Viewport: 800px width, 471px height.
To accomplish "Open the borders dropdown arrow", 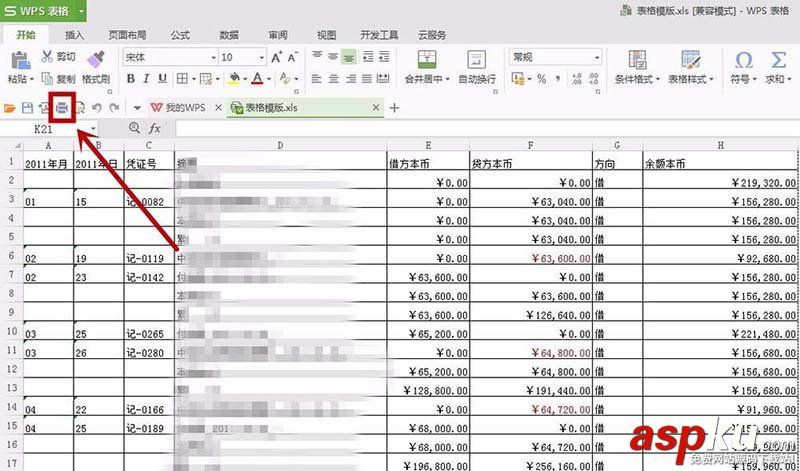I will pos(194,79).
